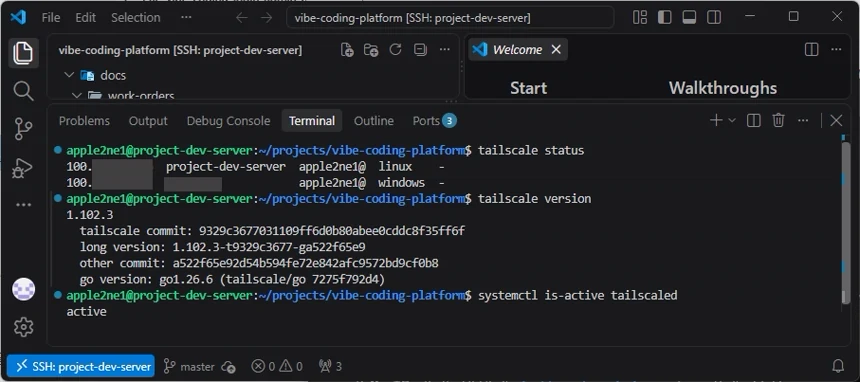Image resolution: width=860 pixels, height=382 pixels.
Task: Open forwarded ports indicator showing 3
Action: click(x=331, y=366)
